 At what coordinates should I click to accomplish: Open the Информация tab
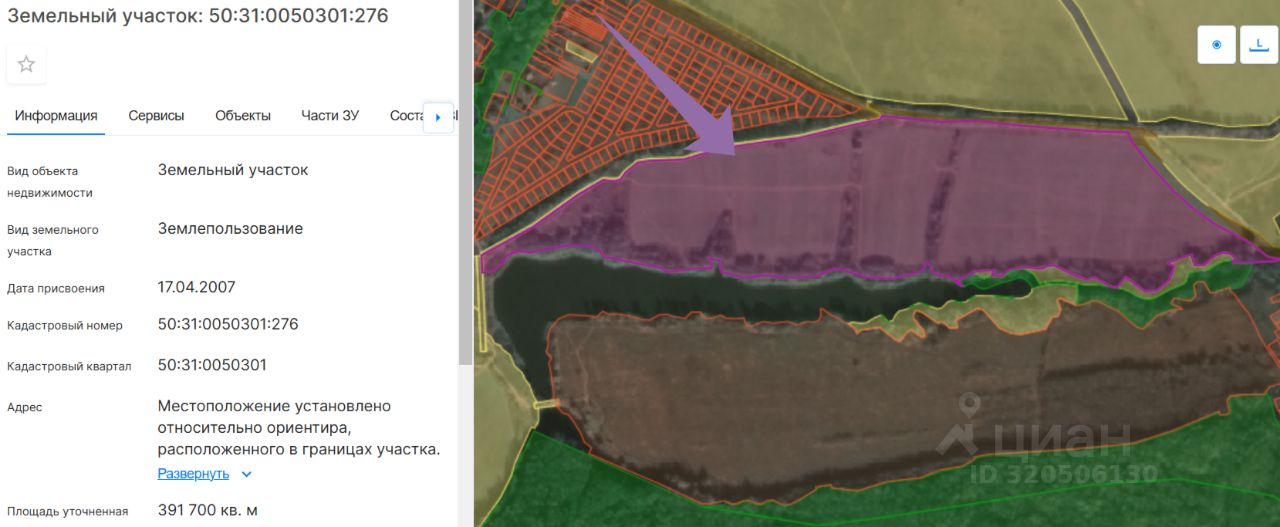pos(56,115)
